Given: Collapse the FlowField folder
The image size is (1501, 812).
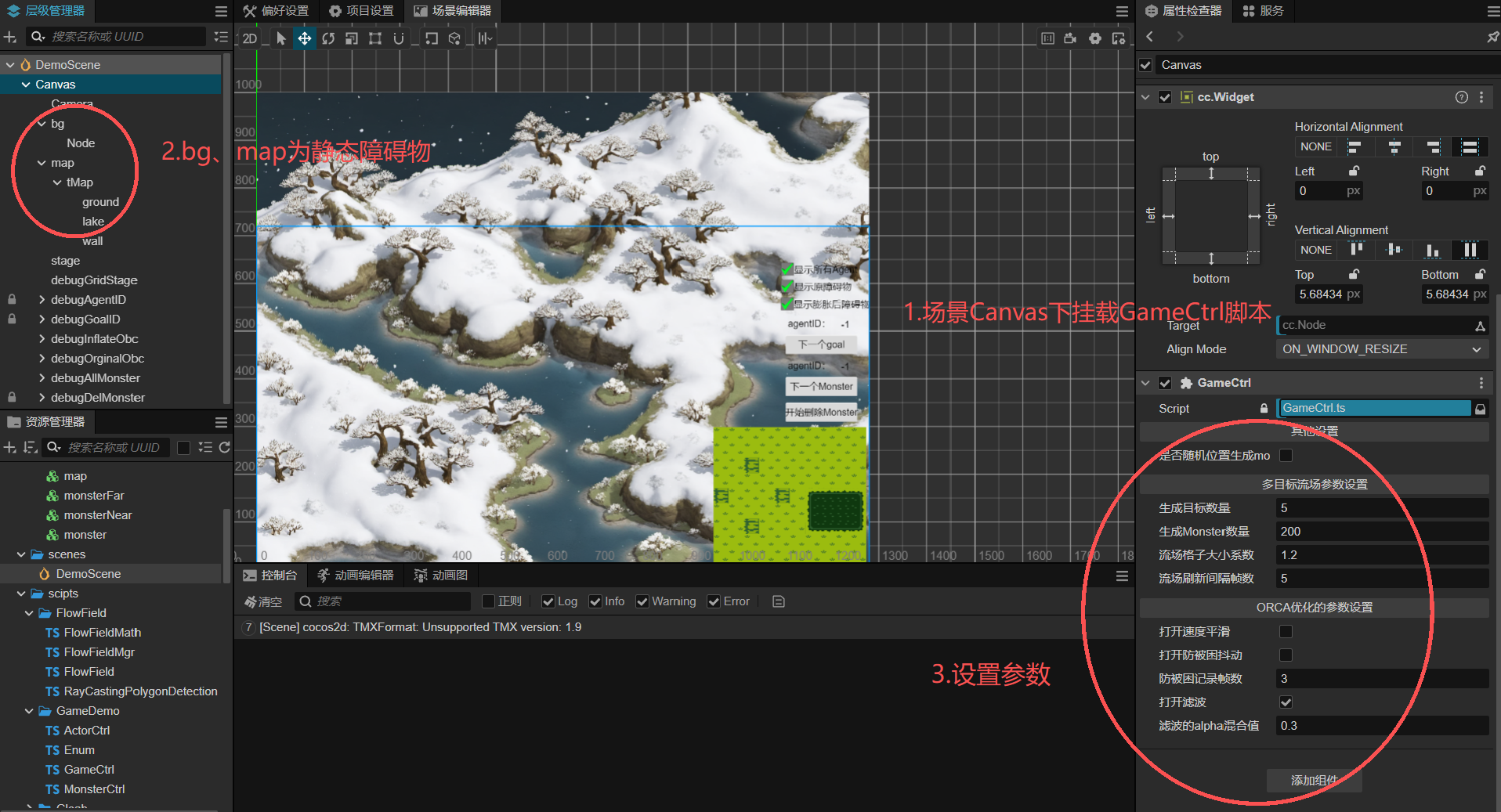Looking at the screenshot, I should [29, 613].
